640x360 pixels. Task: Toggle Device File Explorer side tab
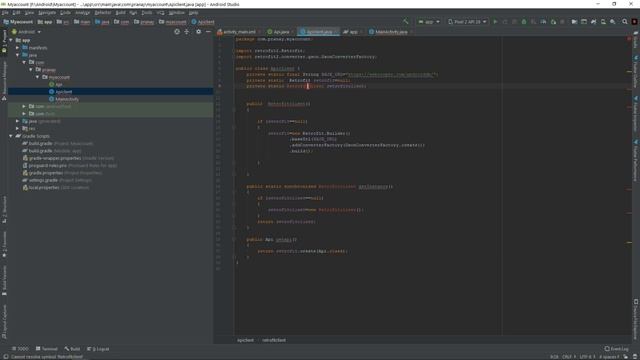636,320
